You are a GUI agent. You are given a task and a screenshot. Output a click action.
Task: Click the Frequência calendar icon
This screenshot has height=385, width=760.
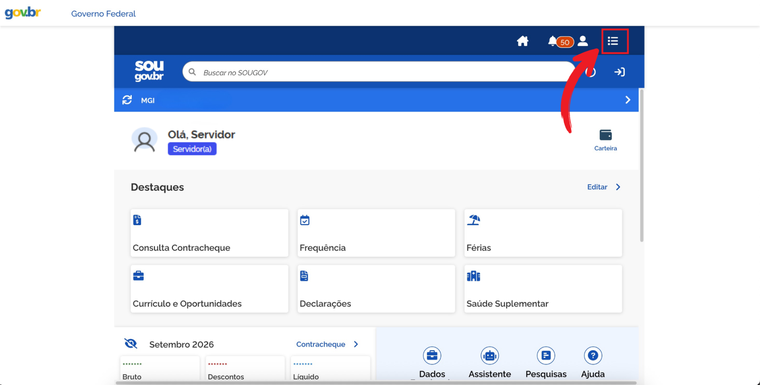coord(304,220)
